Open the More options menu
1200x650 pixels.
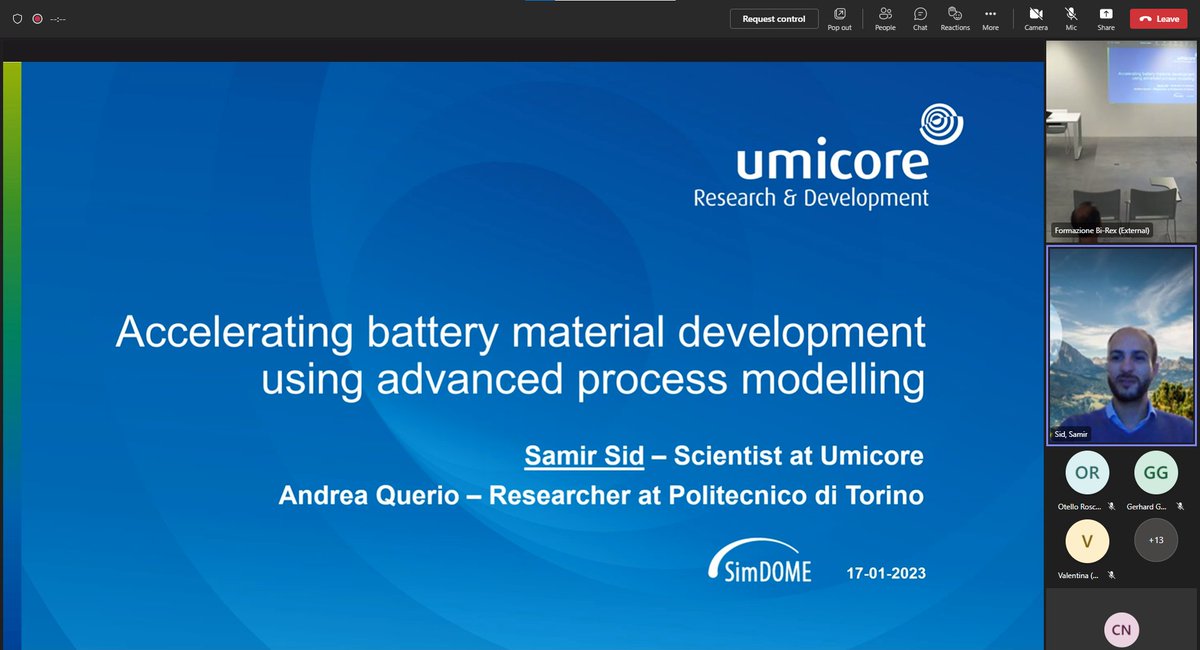click(990, 18)
